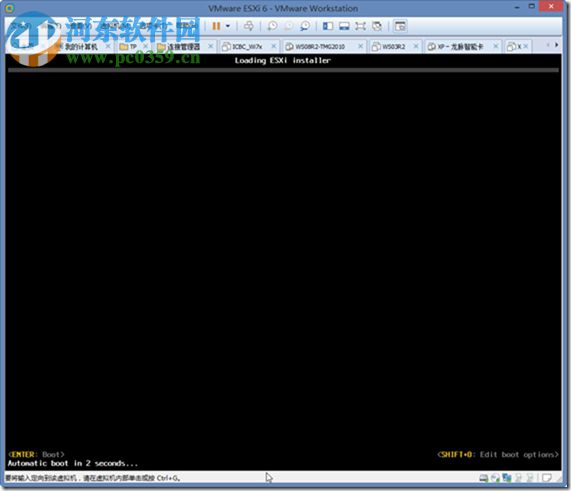Close the WS08R2-TMG2010 tab
Image resolution: width=571 pixels, height=491 pixels.
pyautogui.click(x=360, y=46)
